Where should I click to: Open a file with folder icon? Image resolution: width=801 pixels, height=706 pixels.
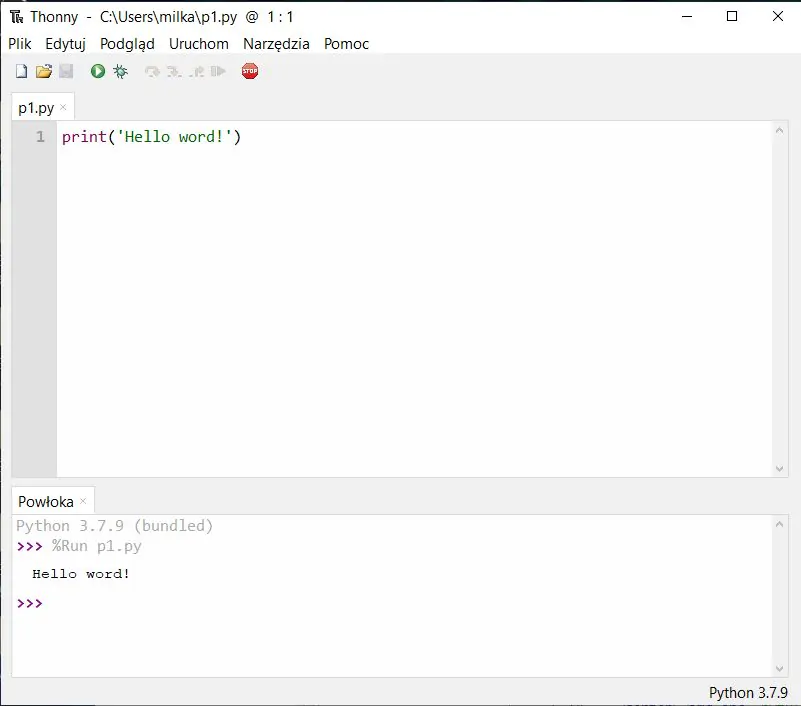click(x=44, y=71)
